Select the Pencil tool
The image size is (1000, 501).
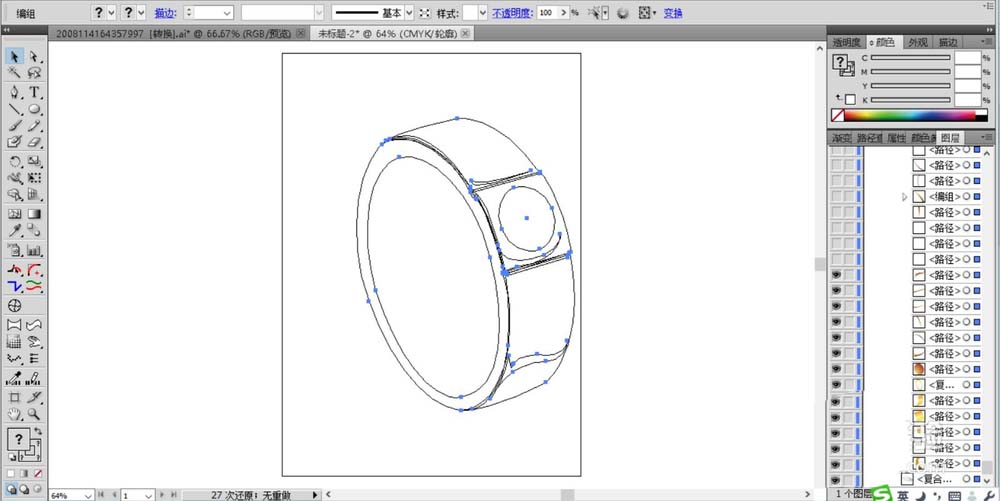click(x=34, y=126)
